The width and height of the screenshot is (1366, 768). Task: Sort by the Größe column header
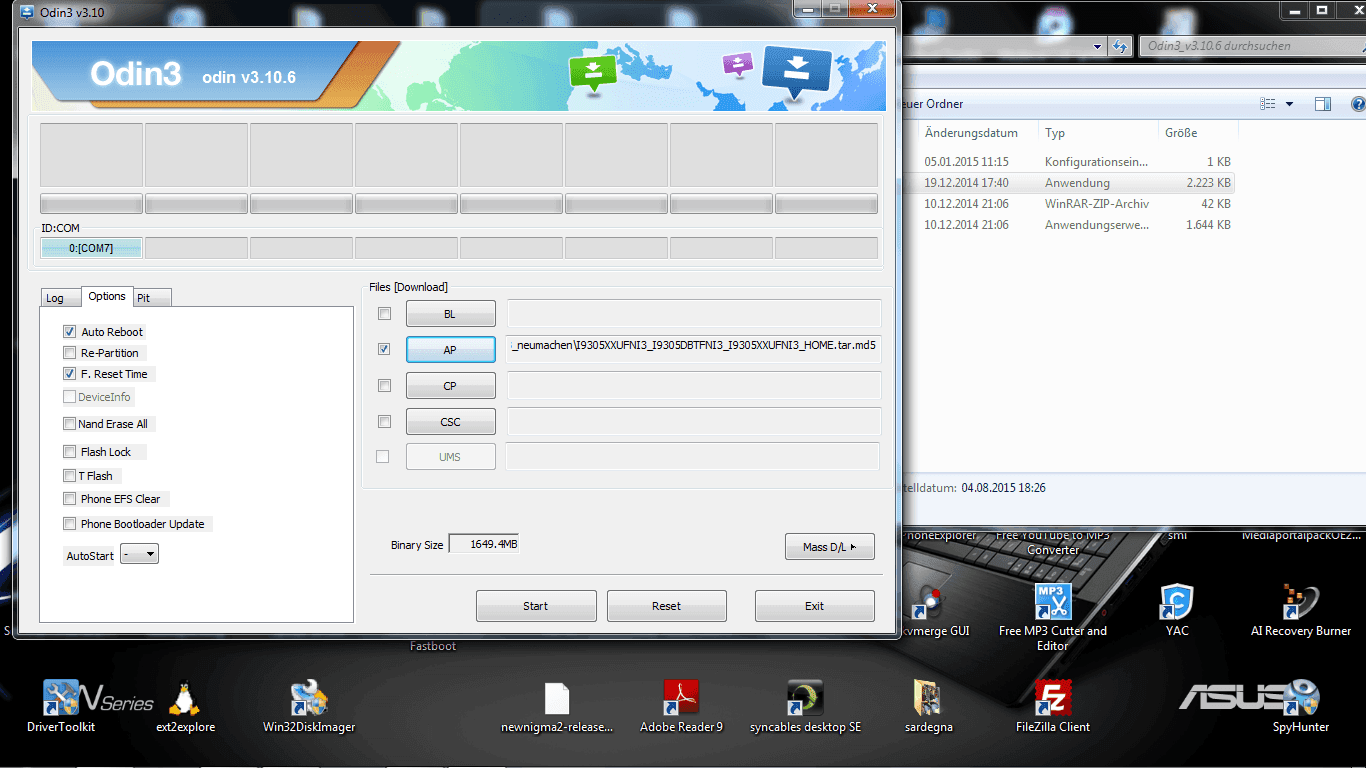tap(1198, 132)
